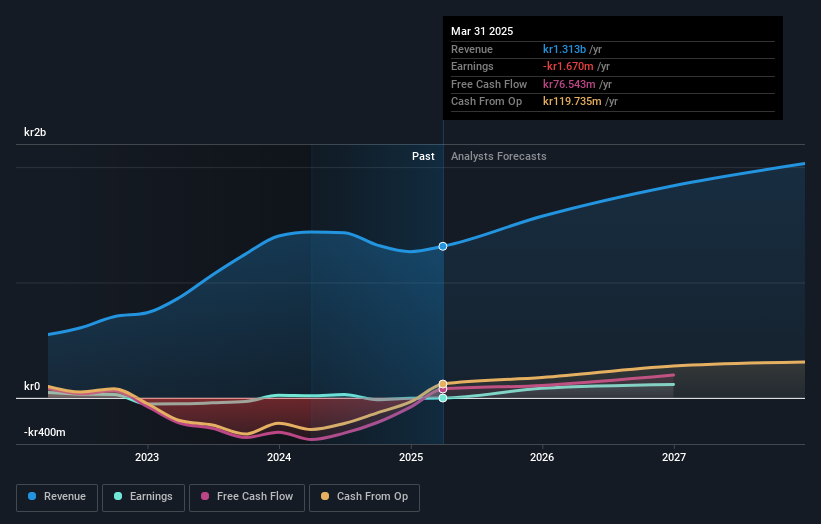The width and height of the screenshot is (821, 524).
Task: Click the Analysts Forecasts label
Action: [498, 157]
